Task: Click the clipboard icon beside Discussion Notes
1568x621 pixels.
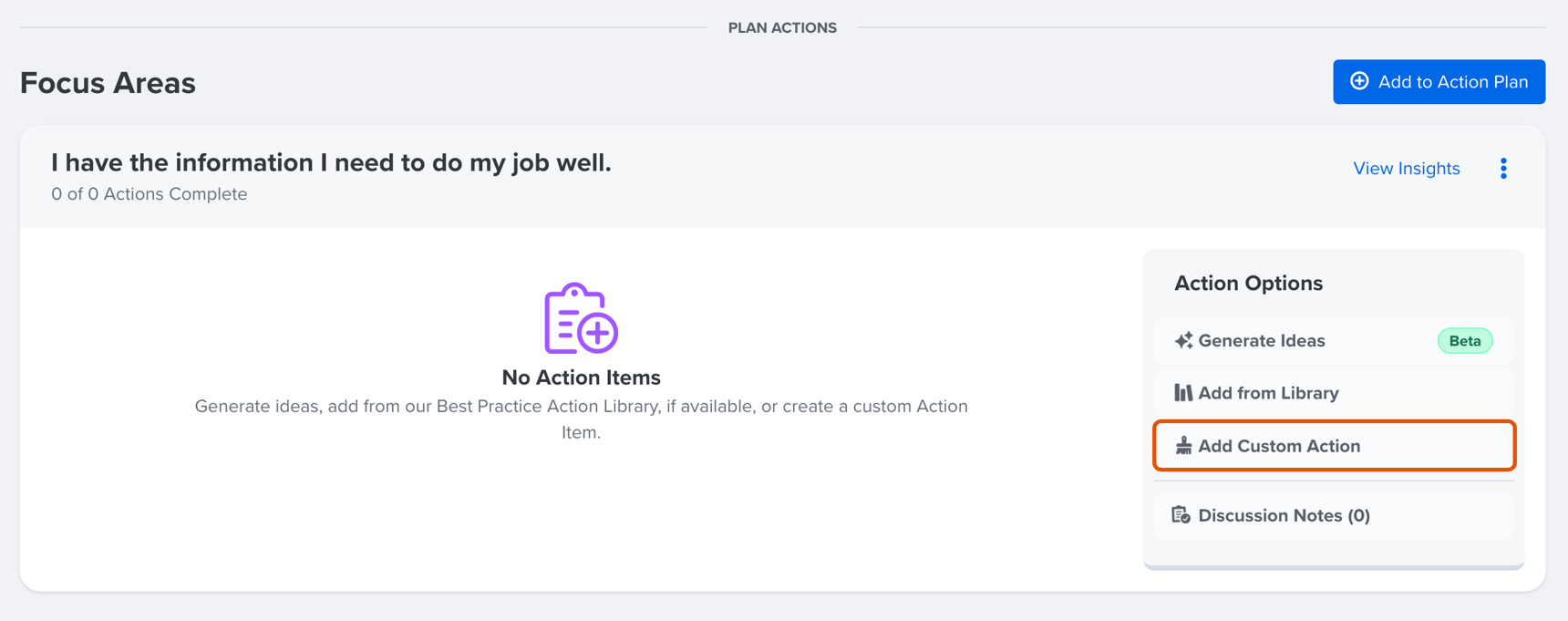Action: (1182, 514)
